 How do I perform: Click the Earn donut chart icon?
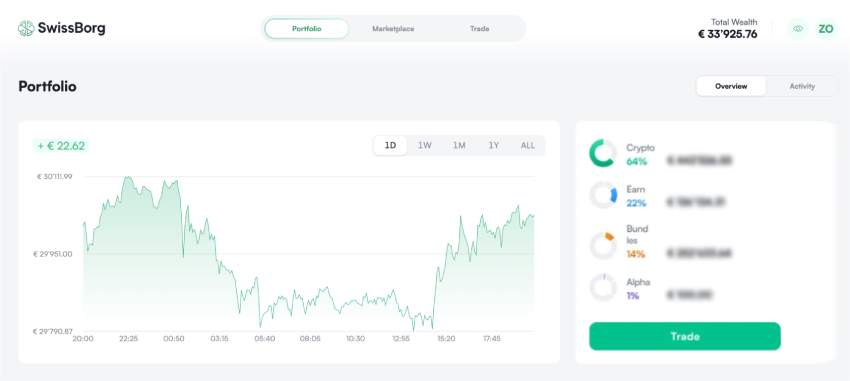point(603,195)
